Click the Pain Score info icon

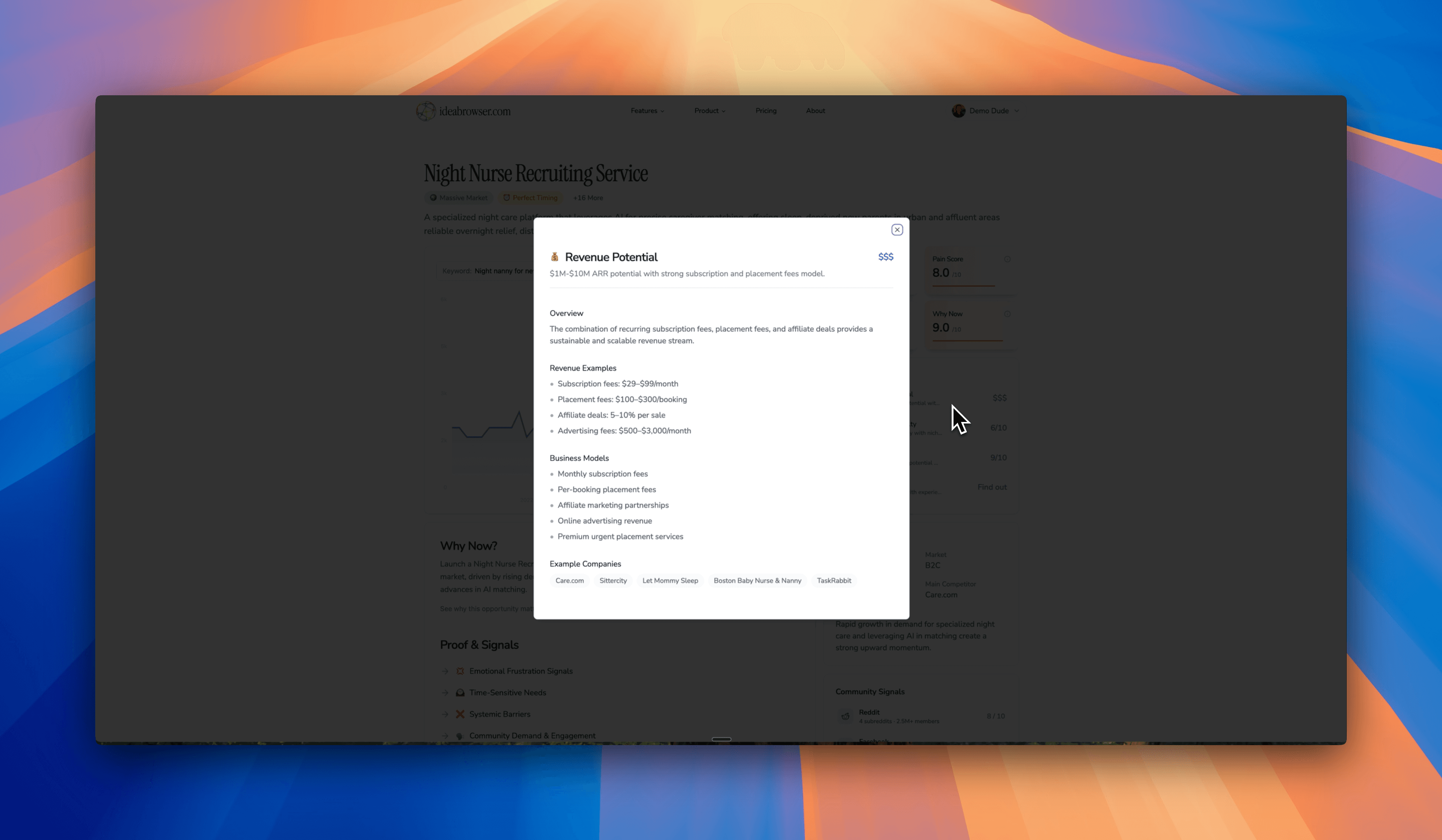1007,259
